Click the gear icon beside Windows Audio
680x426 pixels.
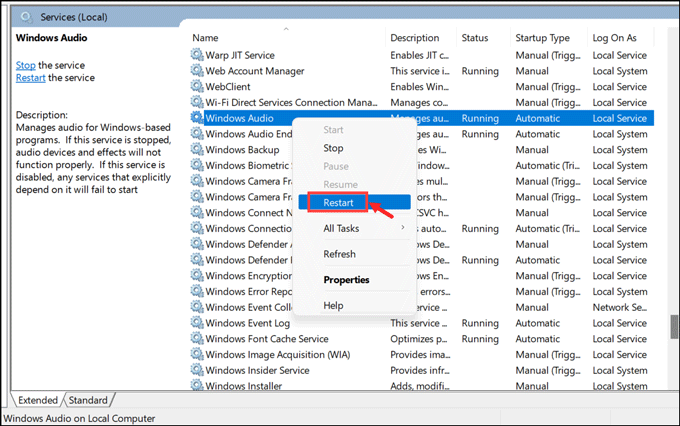click(197, 118)
